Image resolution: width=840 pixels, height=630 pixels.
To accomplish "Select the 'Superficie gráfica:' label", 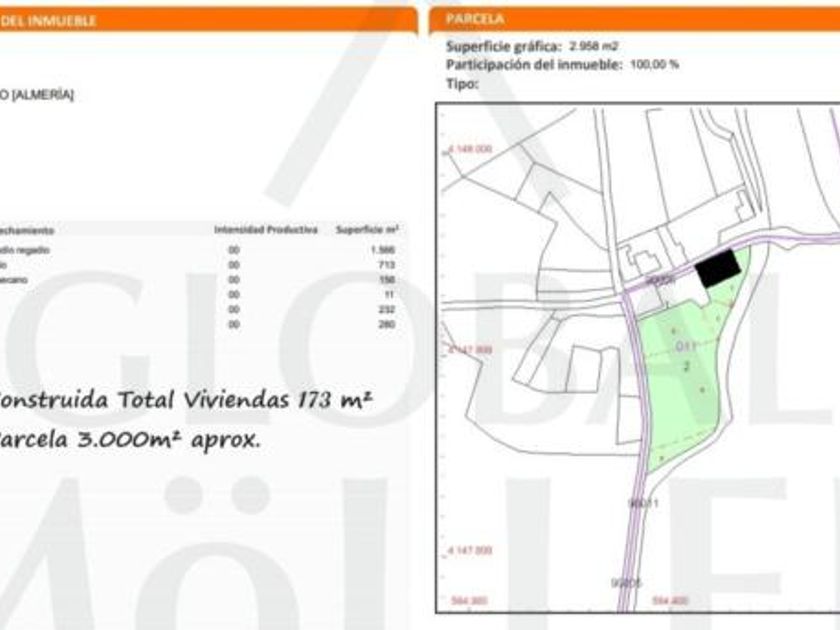I will pos(504,47).
